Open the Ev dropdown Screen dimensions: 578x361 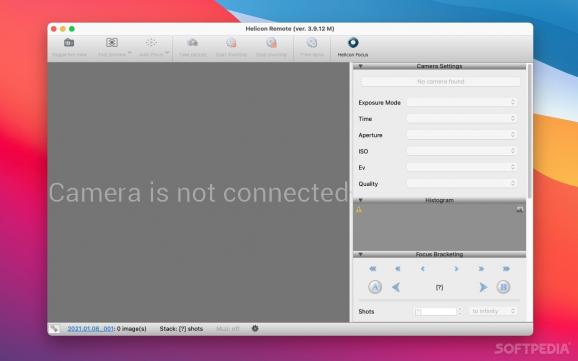tap(462, 167)
